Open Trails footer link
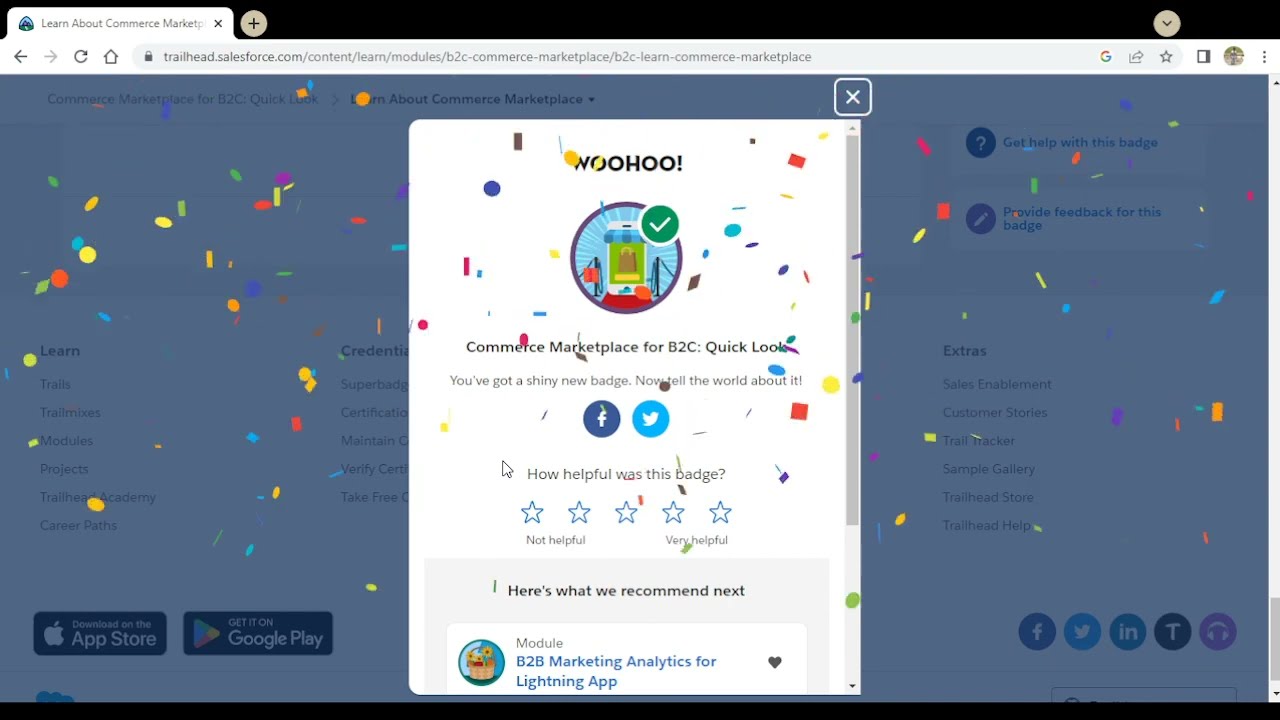Screen dimensions: 1280x720 [x=55, y=384]
